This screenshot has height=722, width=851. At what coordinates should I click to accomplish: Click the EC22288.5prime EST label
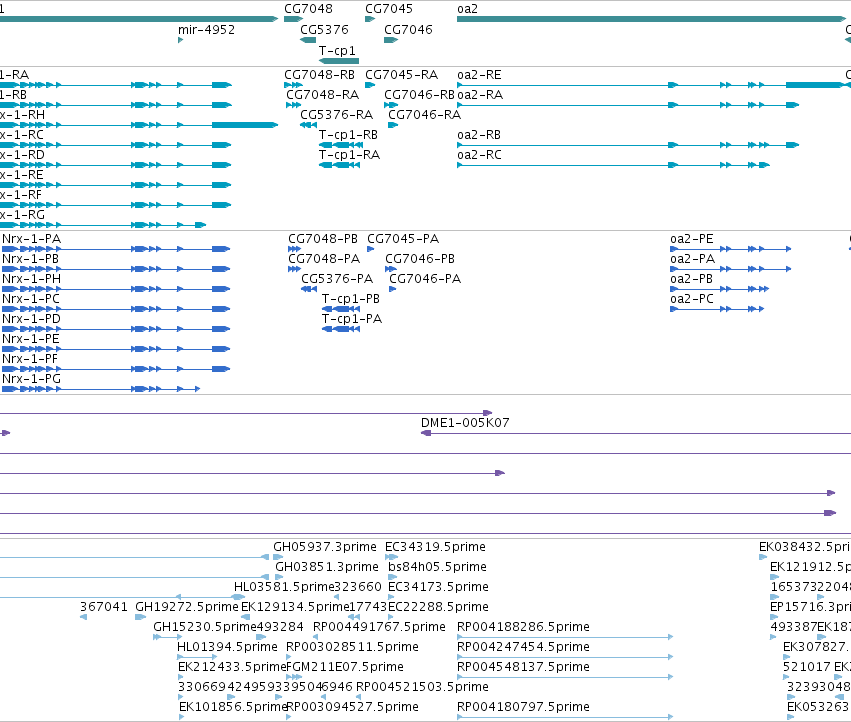(439, 607)
